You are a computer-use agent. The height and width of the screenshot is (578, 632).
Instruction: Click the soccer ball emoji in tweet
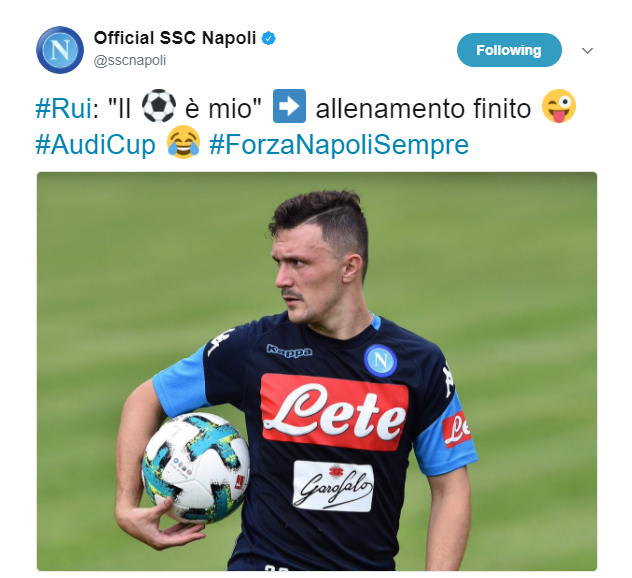[x=159, y=106]
